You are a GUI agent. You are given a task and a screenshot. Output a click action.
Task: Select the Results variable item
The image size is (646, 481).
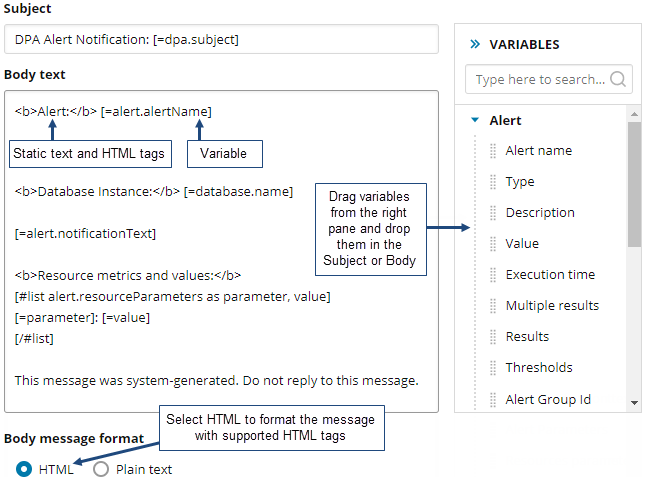527,337
